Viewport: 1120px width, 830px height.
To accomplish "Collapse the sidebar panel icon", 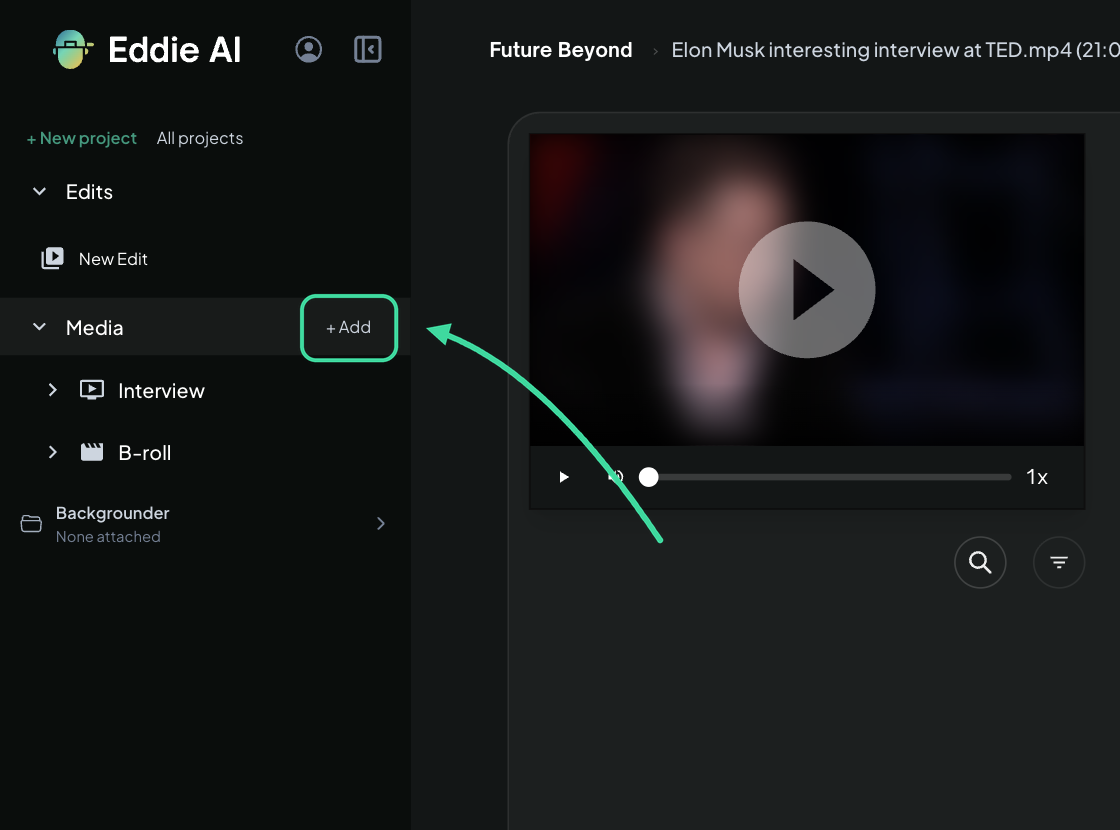I will (368, 49).
